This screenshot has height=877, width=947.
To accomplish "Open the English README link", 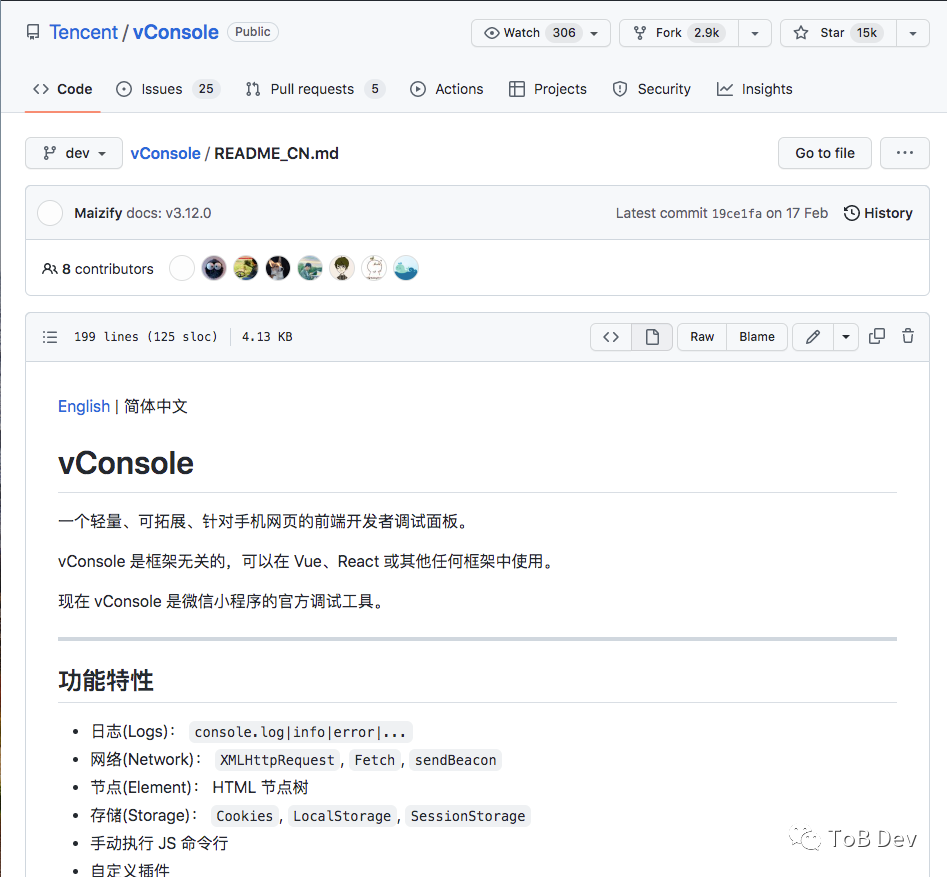I will pos(83,406).
